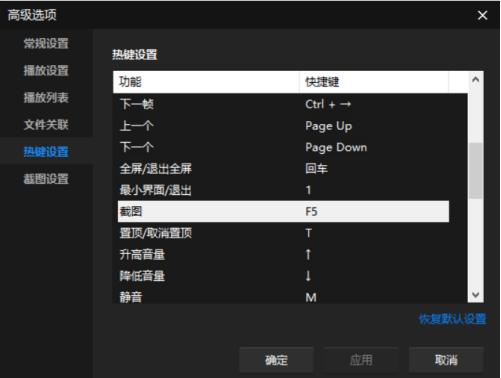
Task: Click the M shortcut cell for 静音
Action: pyautogui.click(x=311, y=297)
